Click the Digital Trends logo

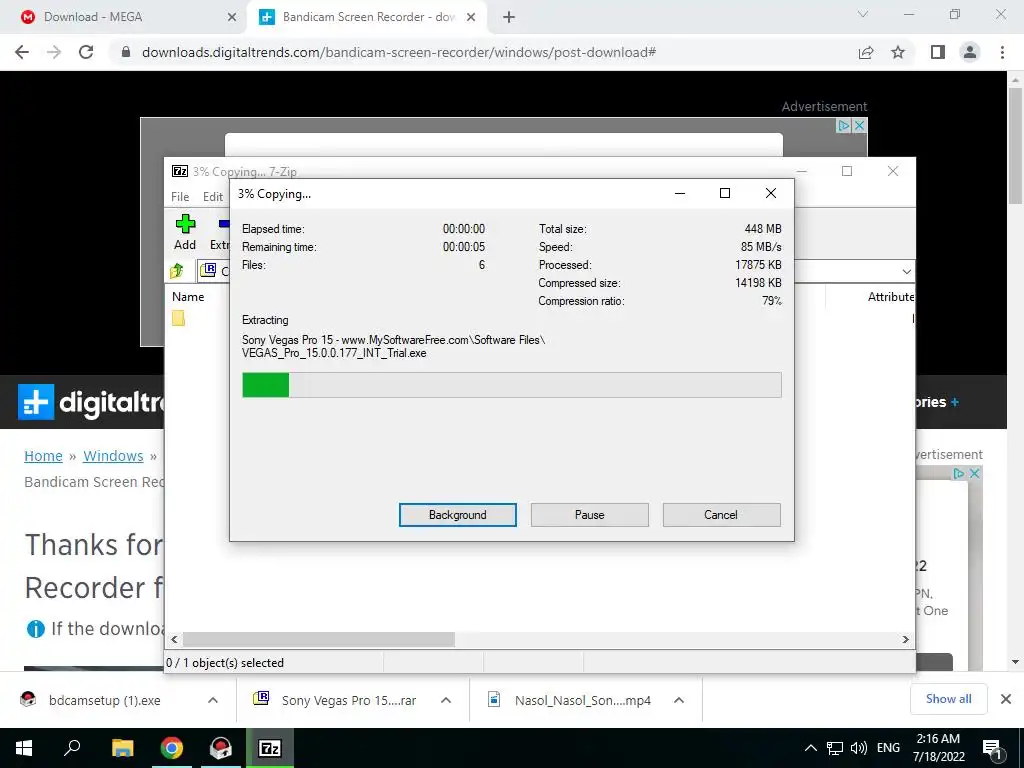click(x=91, y=402)
